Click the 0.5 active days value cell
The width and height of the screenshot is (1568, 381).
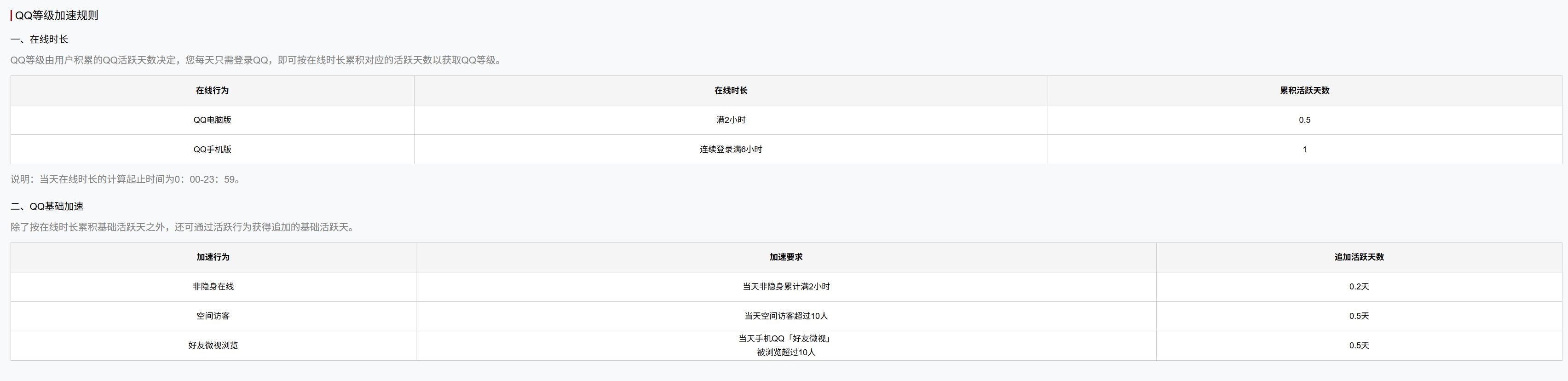(1304, 120)
